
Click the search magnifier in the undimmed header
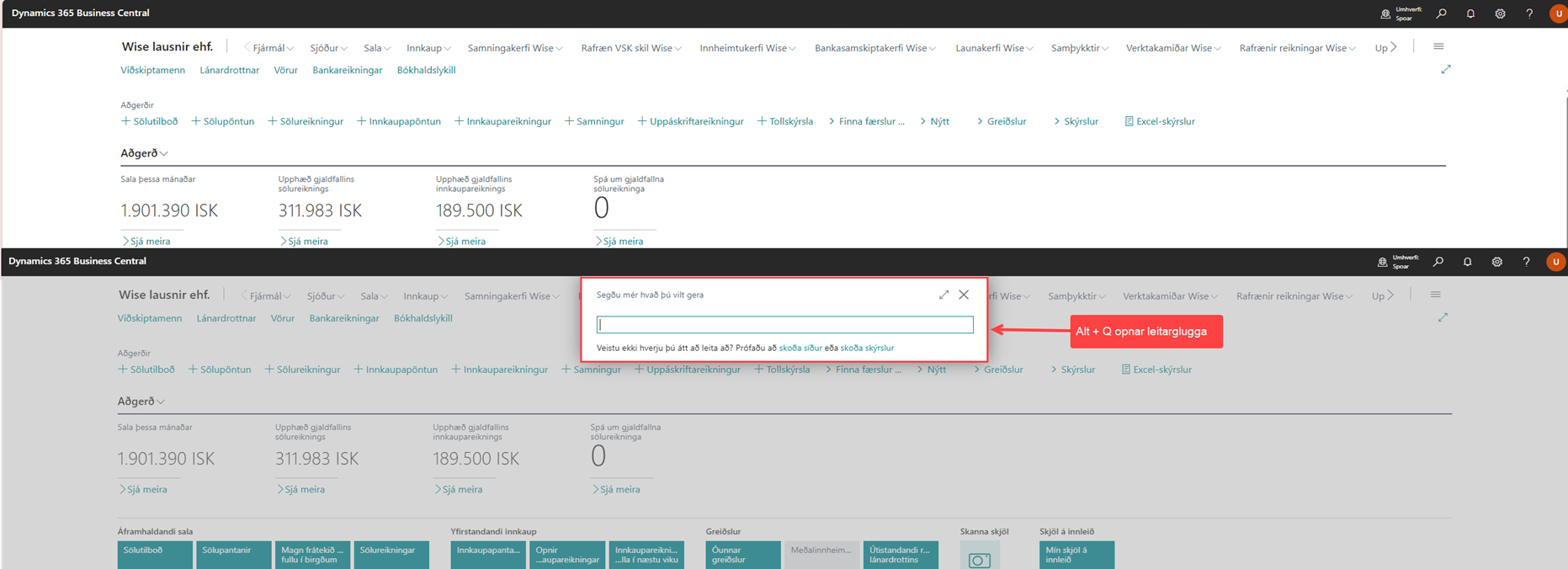pyautogui.click(x=1441, y=13)
